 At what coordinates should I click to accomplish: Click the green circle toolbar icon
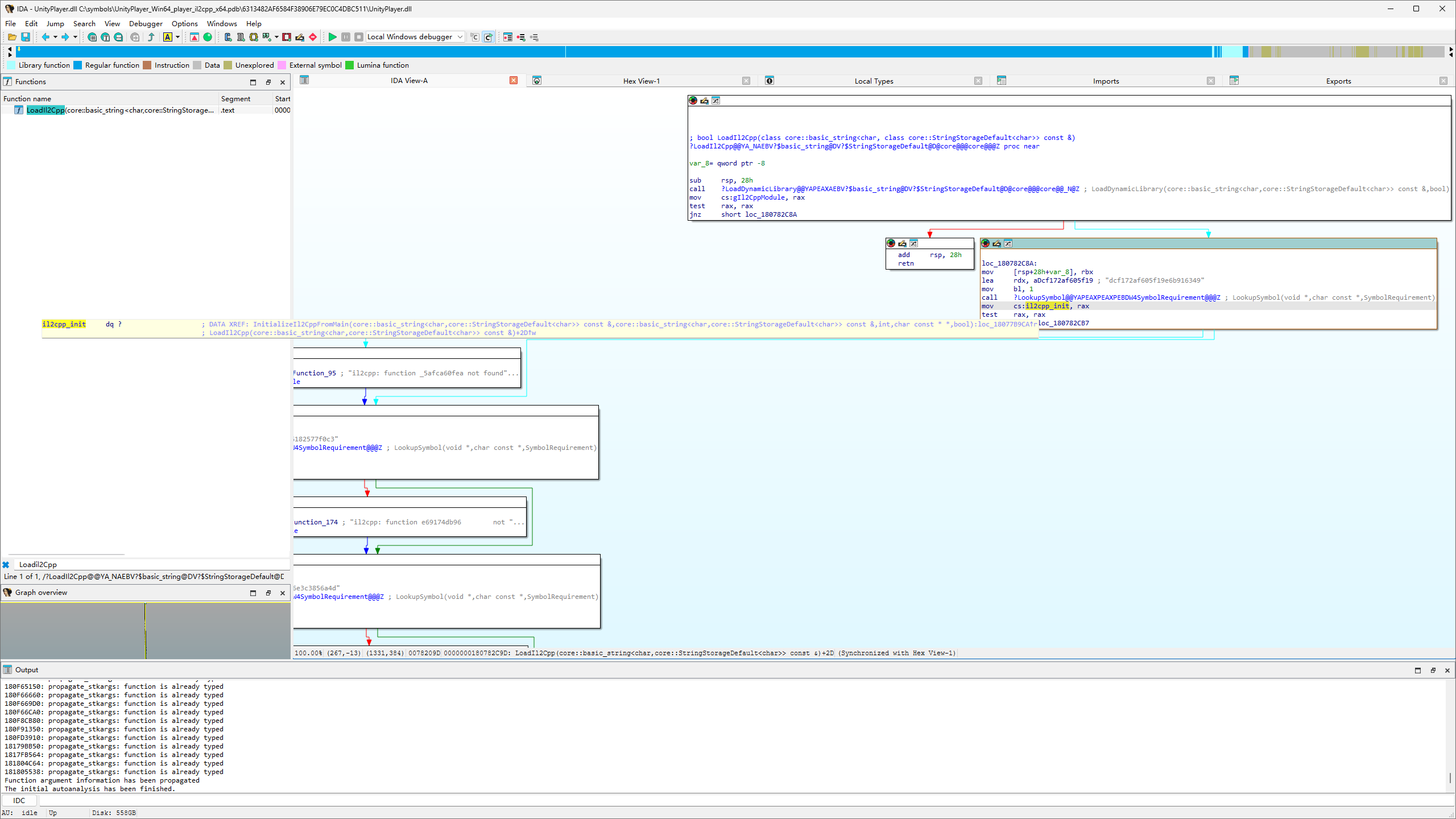pyautogui.click(x=208, y=37)
